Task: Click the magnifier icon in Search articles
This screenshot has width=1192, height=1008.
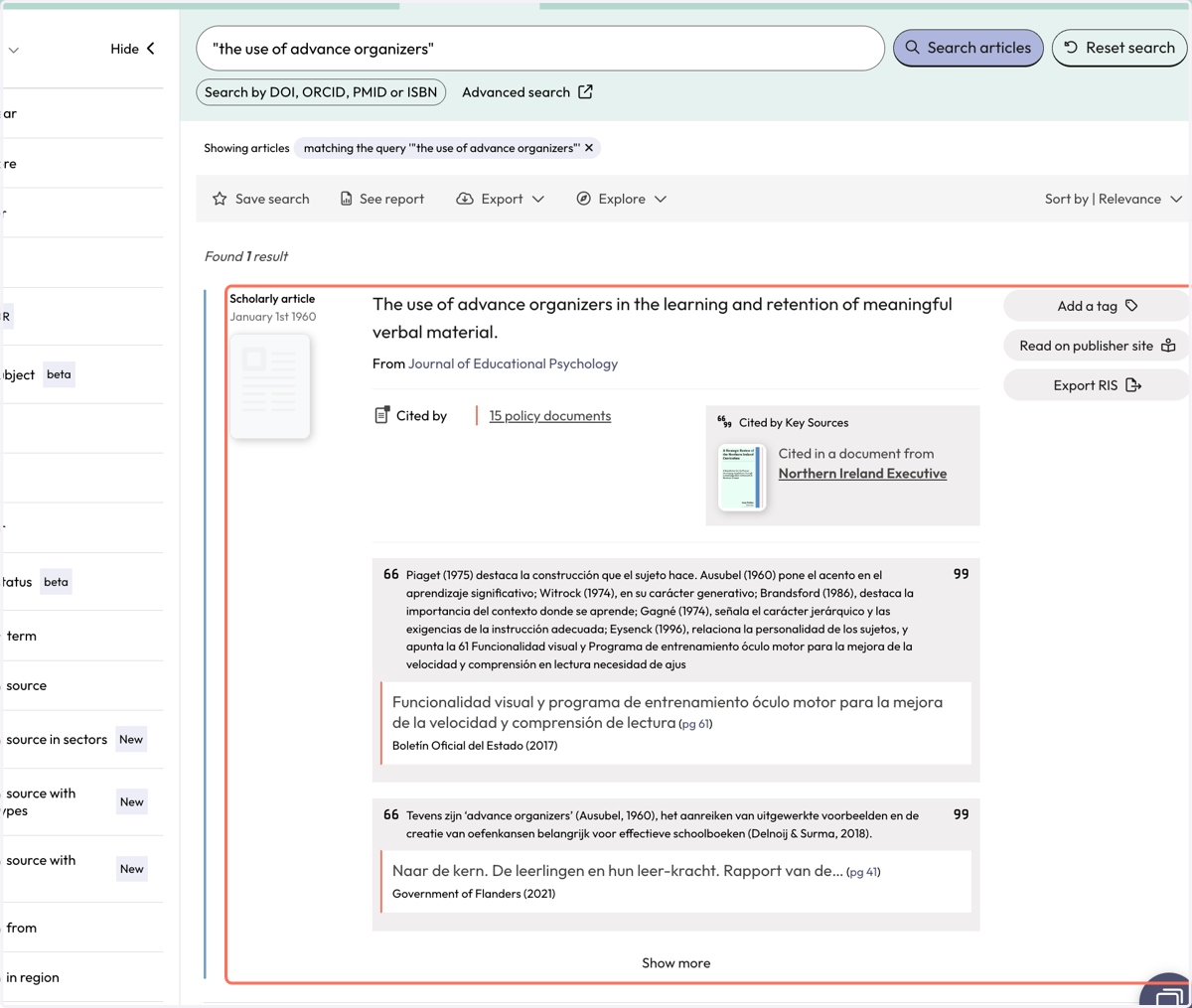Action: pos(912,48)
